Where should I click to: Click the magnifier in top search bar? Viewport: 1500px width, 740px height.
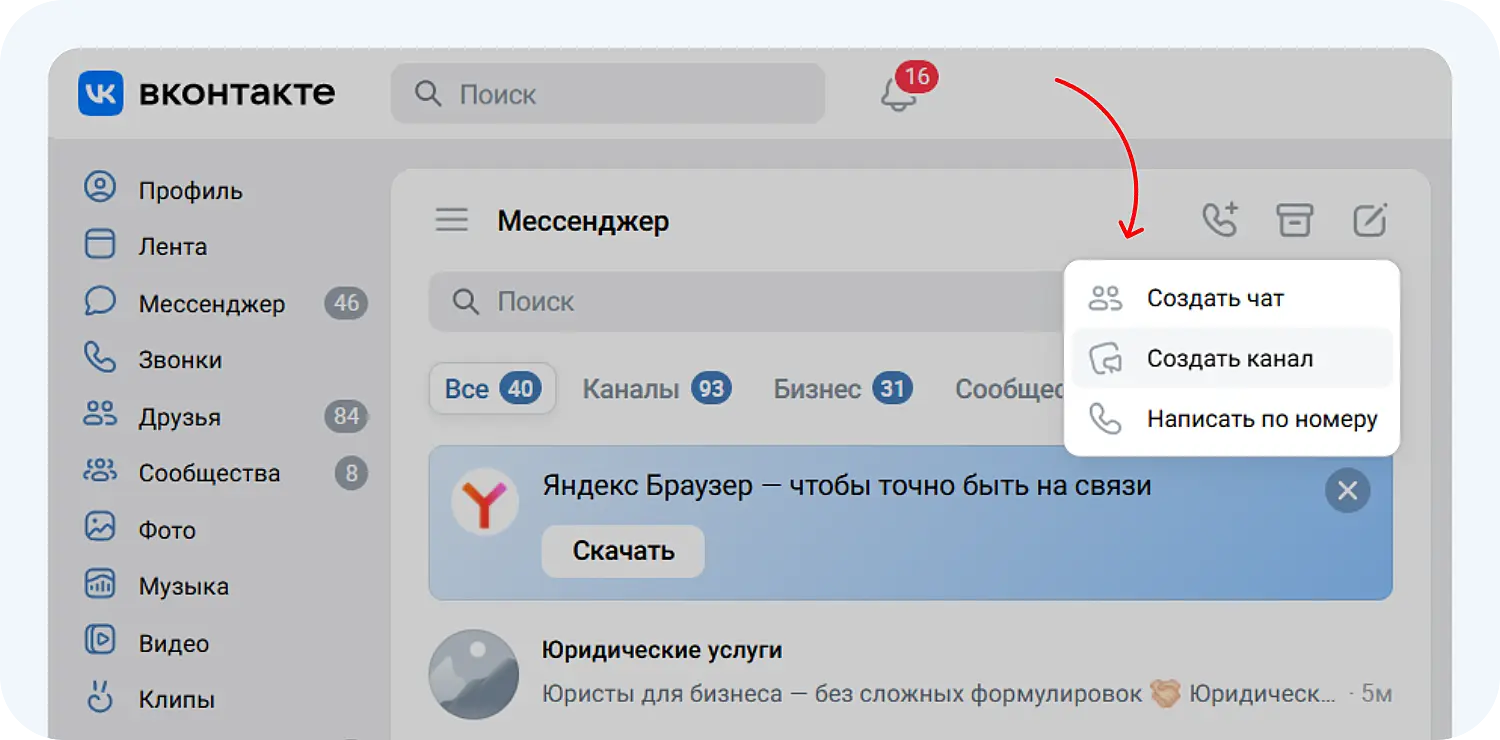tap(428, 94)
